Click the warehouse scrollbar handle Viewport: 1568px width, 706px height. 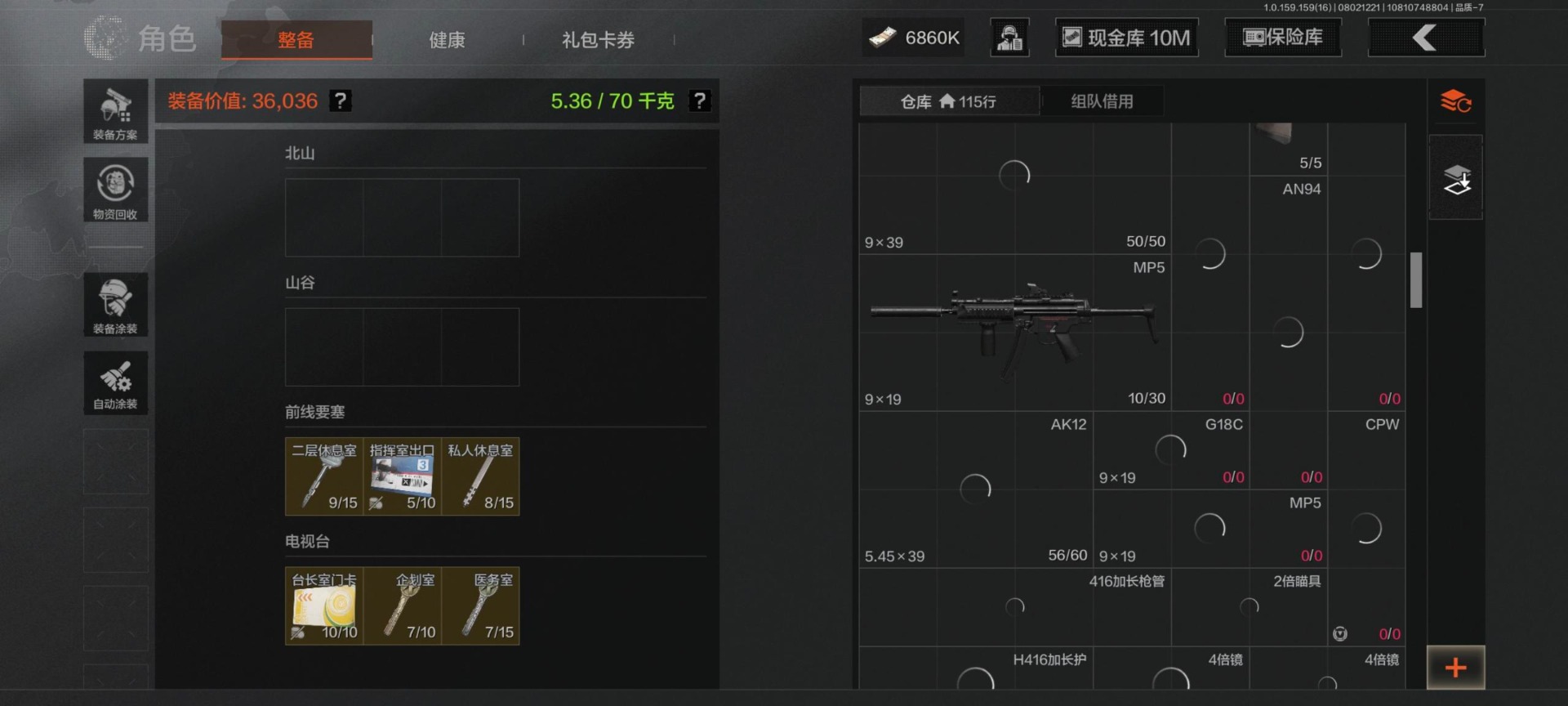tap(1416, 279)
